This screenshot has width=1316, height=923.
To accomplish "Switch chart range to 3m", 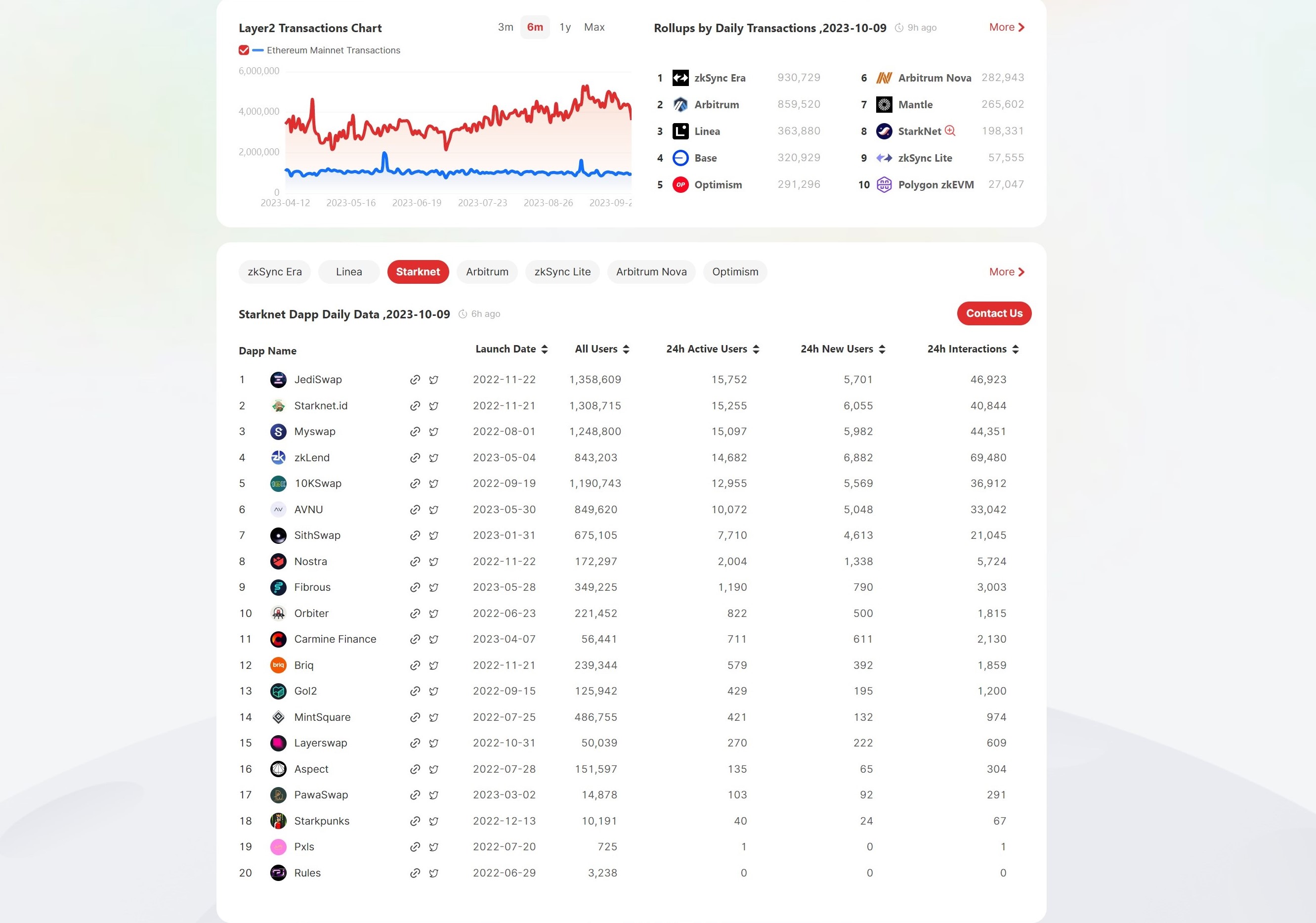I will point(505,28).
